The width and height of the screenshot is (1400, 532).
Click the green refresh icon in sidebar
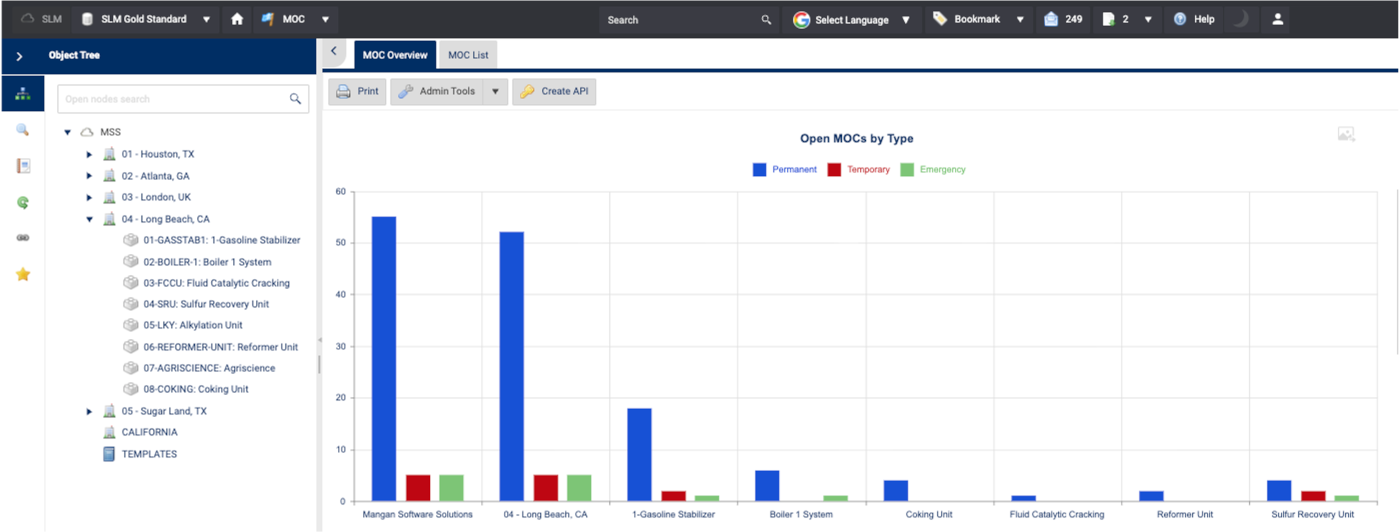(x=23, y=202)
